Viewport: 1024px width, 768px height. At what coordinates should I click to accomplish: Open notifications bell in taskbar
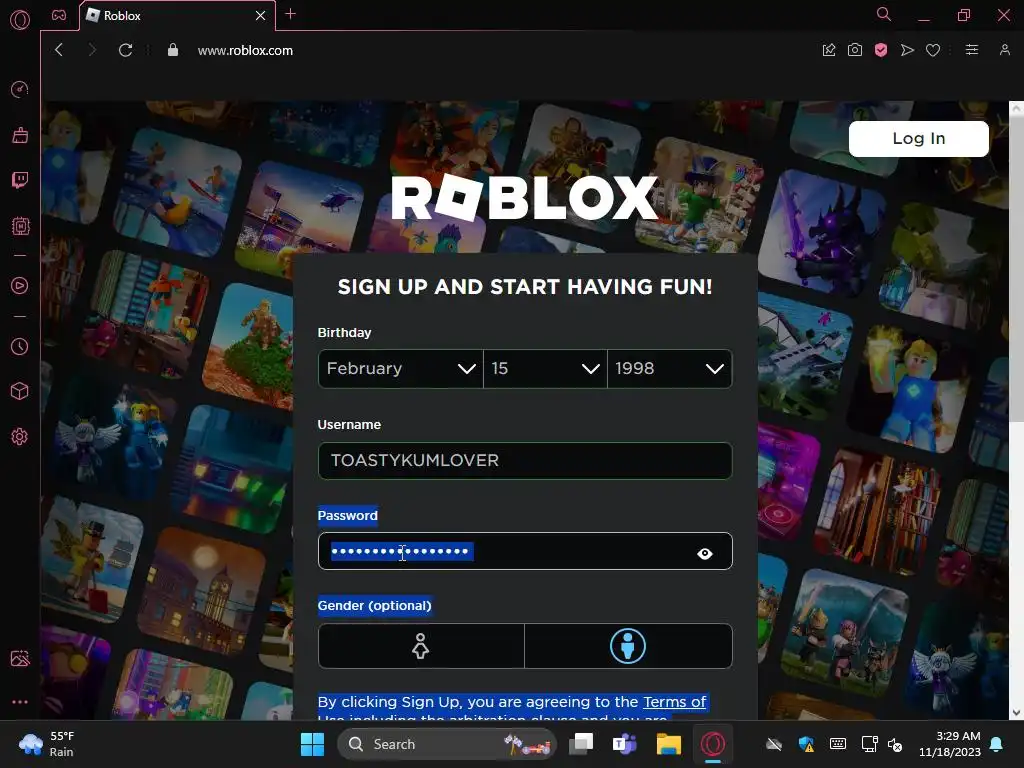point(997,744)
